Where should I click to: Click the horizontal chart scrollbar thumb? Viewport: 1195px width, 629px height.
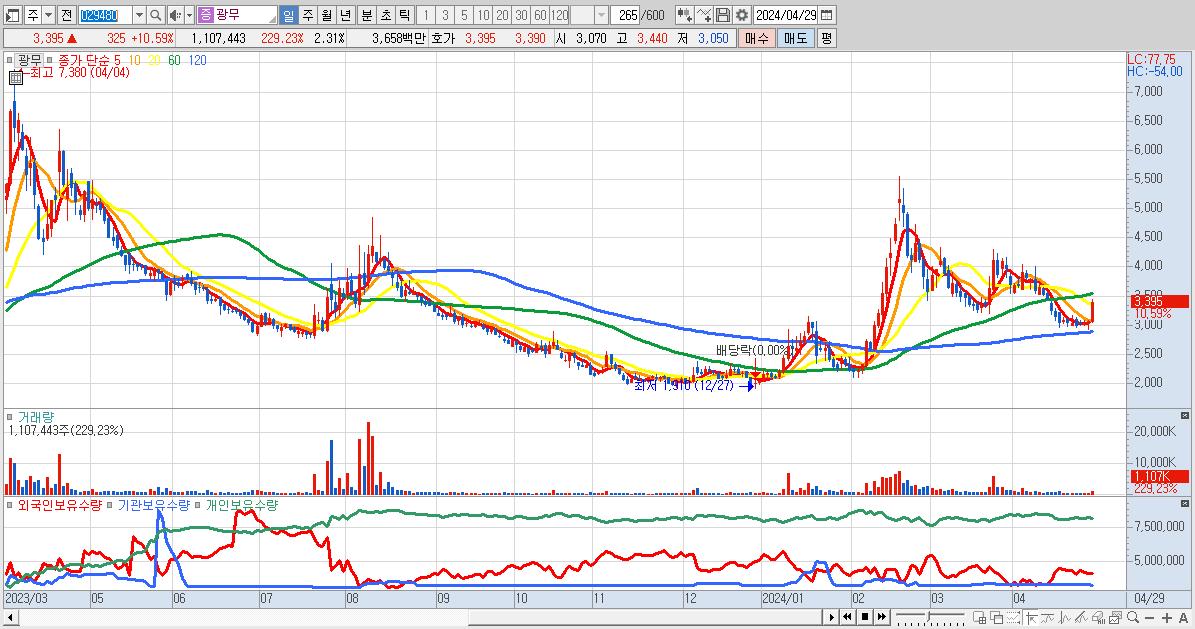pyautogui.click(x=646, y=617)
